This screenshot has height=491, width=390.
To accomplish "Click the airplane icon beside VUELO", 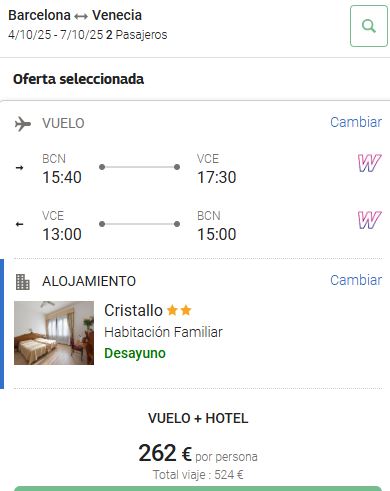I will pos(23,124).
